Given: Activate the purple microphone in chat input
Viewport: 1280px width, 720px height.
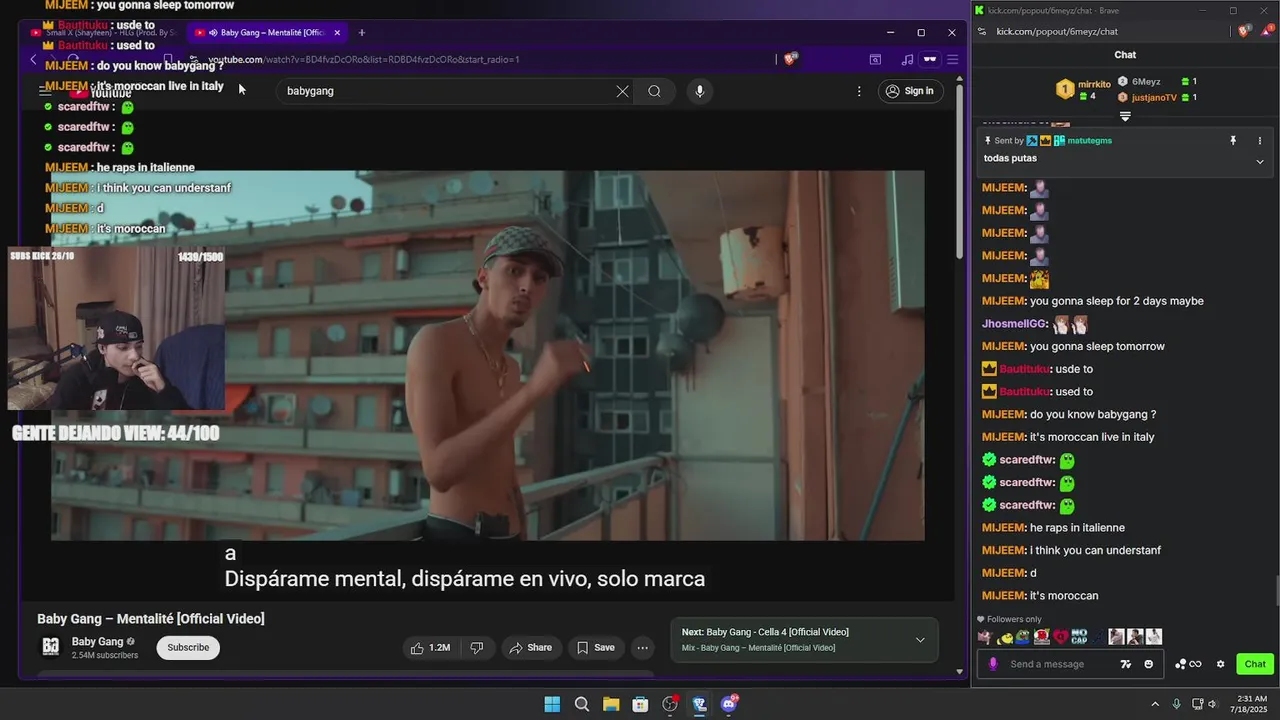Looking at the screenshot, I should tap(993, 664).
